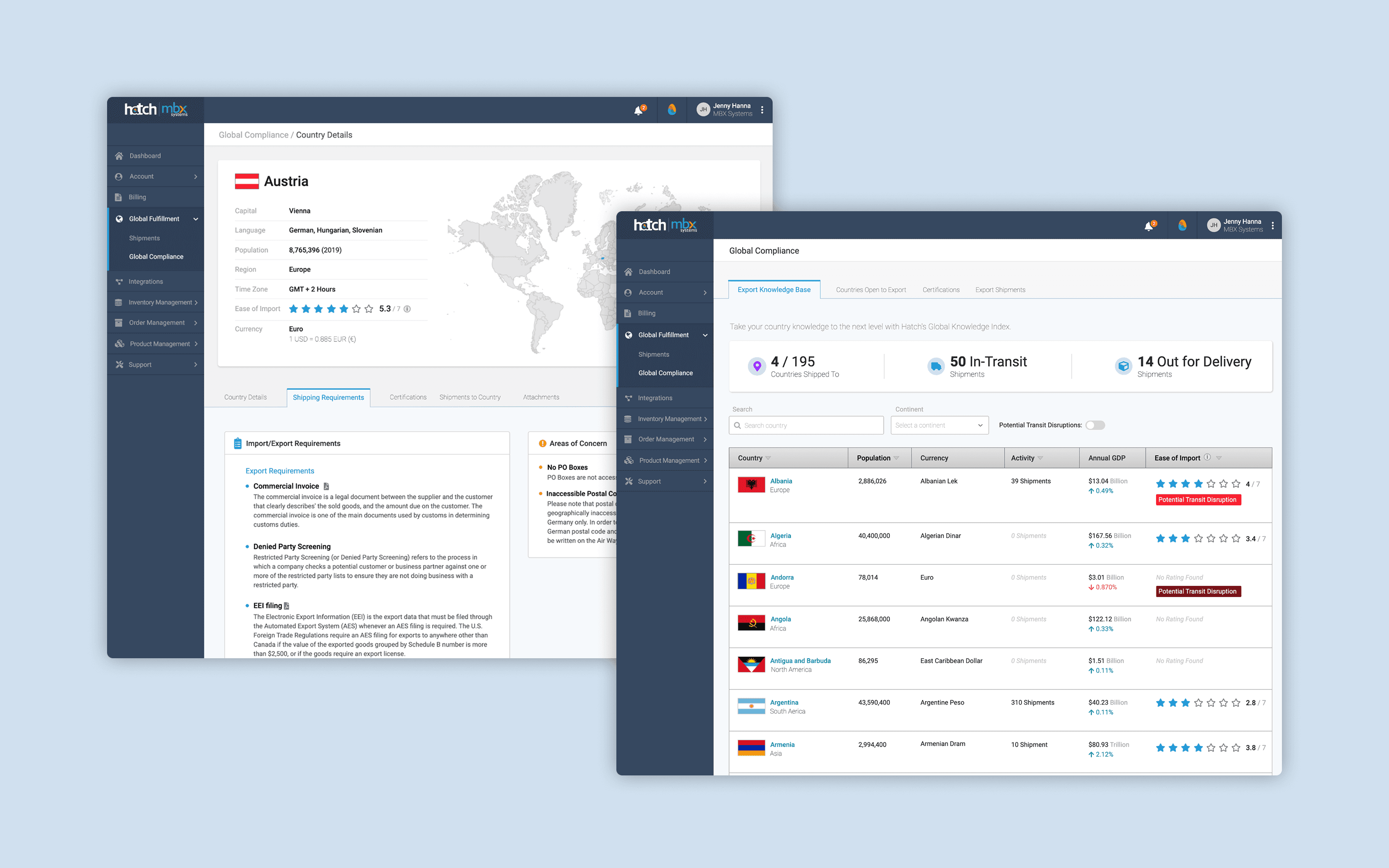This screenshot has height=868, width=1389.
Task: Open notifications bell in front window
Action: coord(1148,226)
